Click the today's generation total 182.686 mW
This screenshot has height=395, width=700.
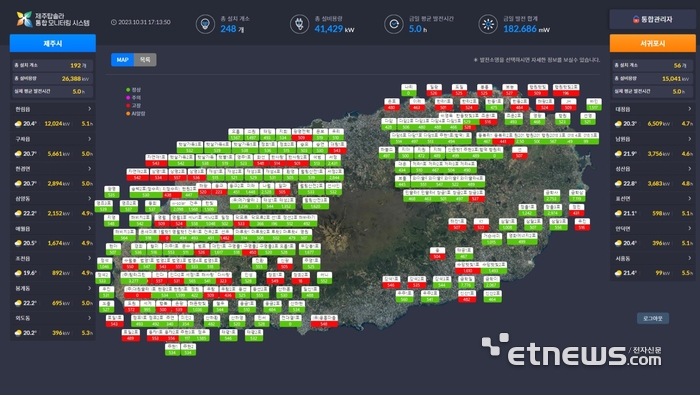527,29
